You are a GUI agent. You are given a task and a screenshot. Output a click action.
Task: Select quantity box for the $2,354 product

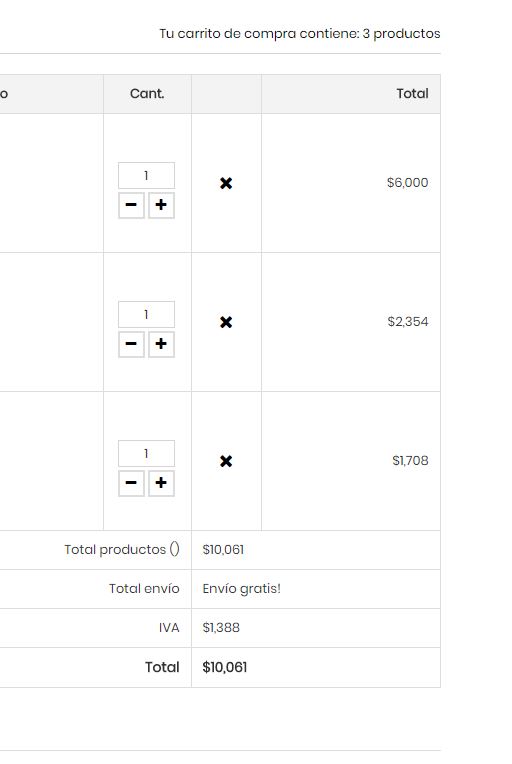146,314
